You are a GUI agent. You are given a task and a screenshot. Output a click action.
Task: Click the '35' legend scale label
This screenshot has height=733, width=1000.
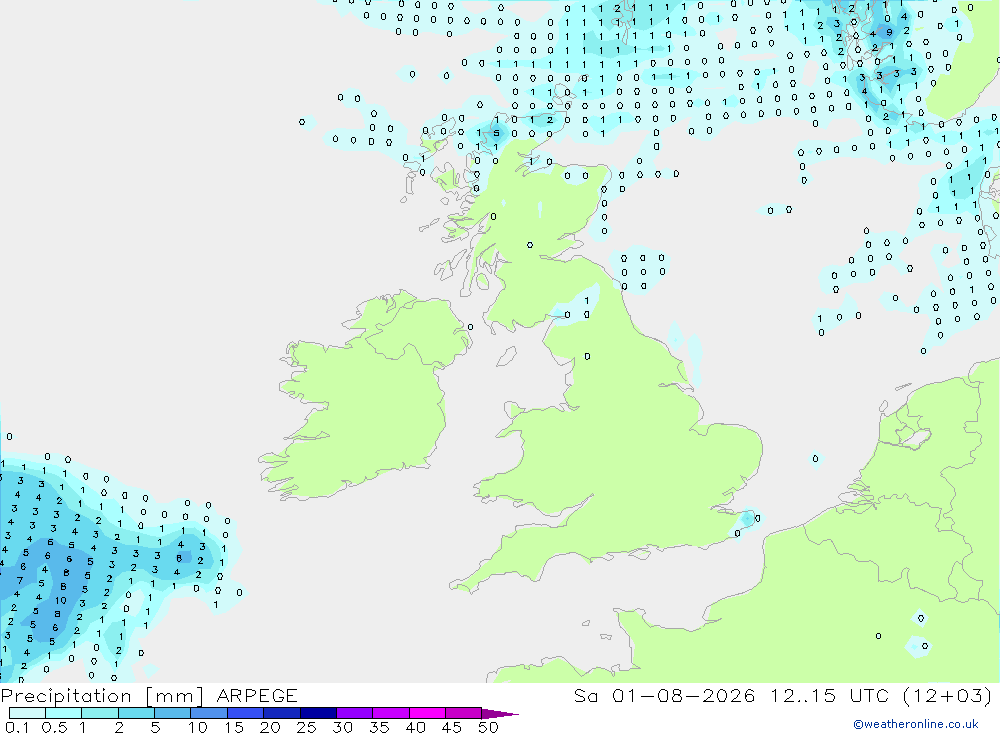pos(379,727)
